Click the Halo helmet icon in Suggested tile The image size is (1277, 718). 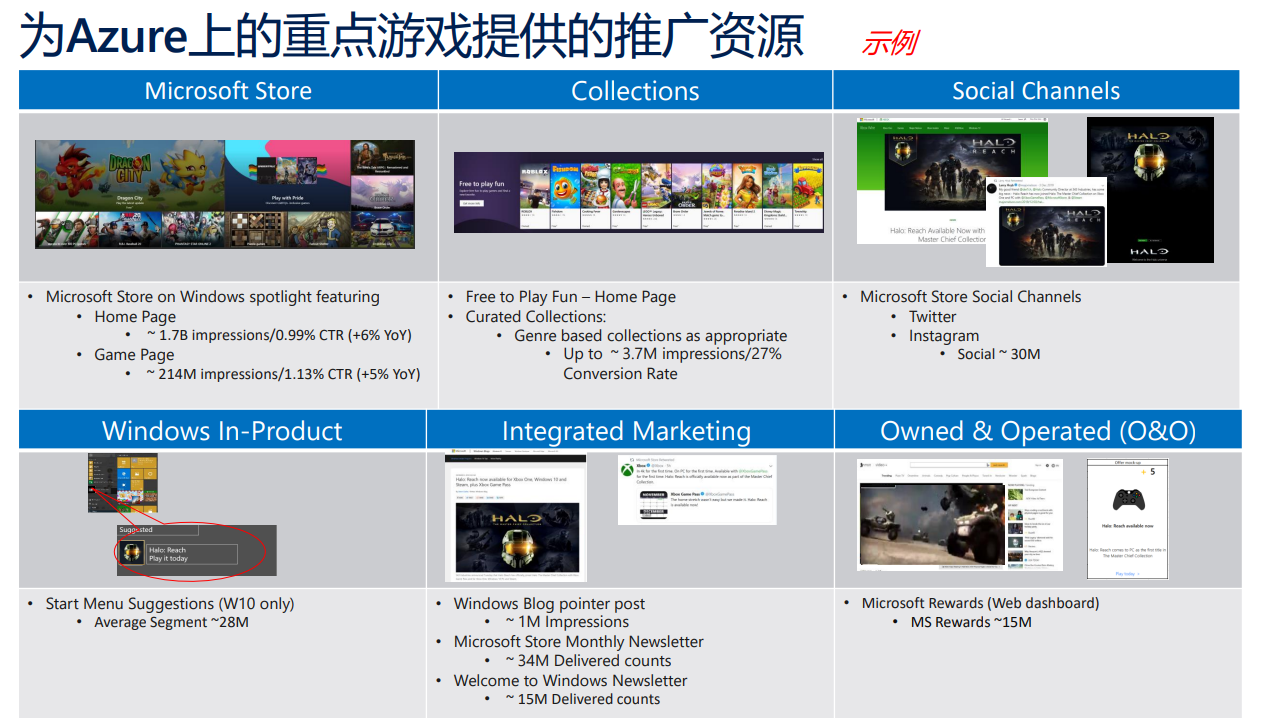[132, 554]
